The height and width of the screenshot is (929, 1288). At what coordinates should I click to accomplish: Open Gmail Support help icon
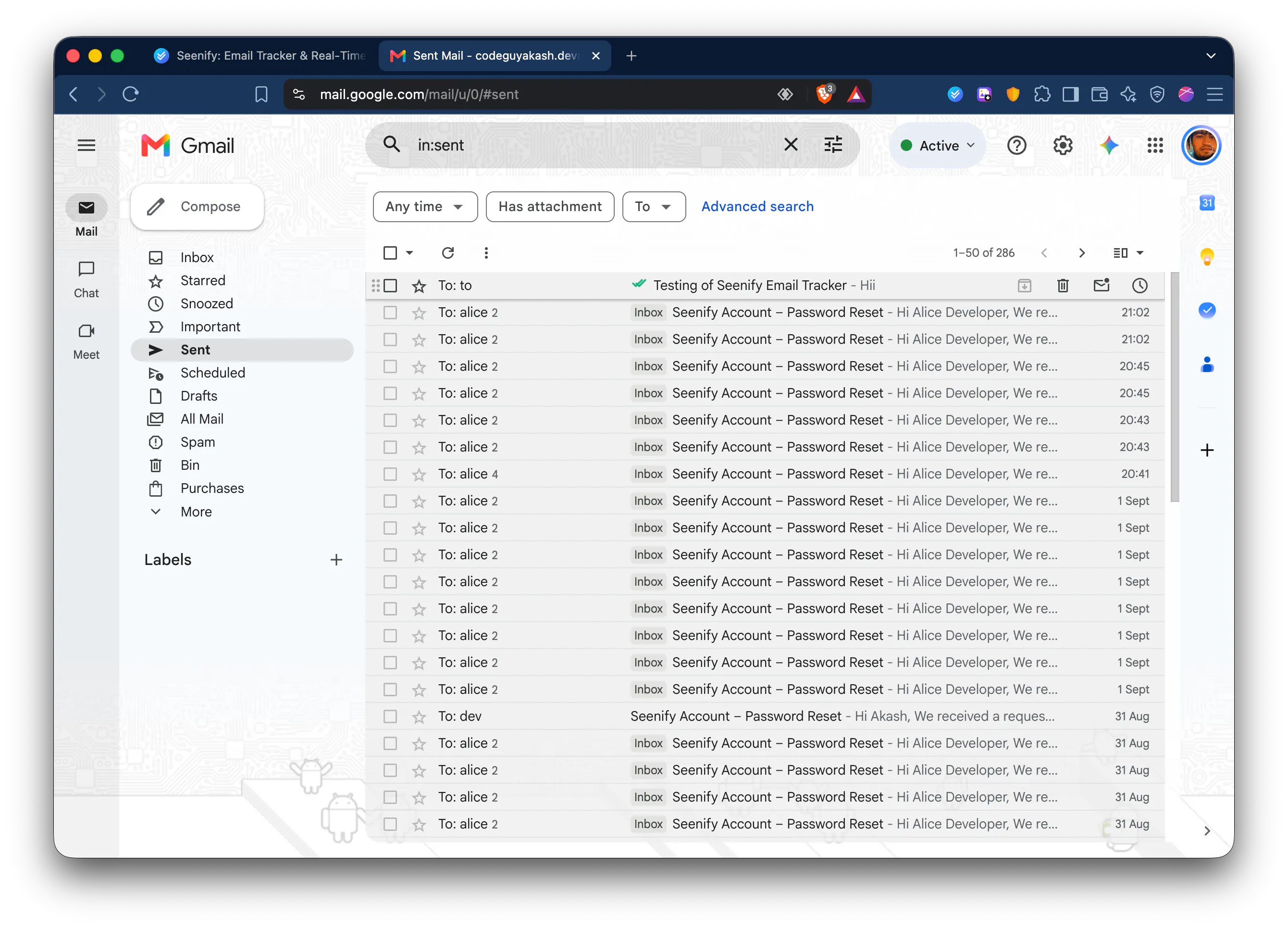pyautogui.click(x=1016, y=146)
